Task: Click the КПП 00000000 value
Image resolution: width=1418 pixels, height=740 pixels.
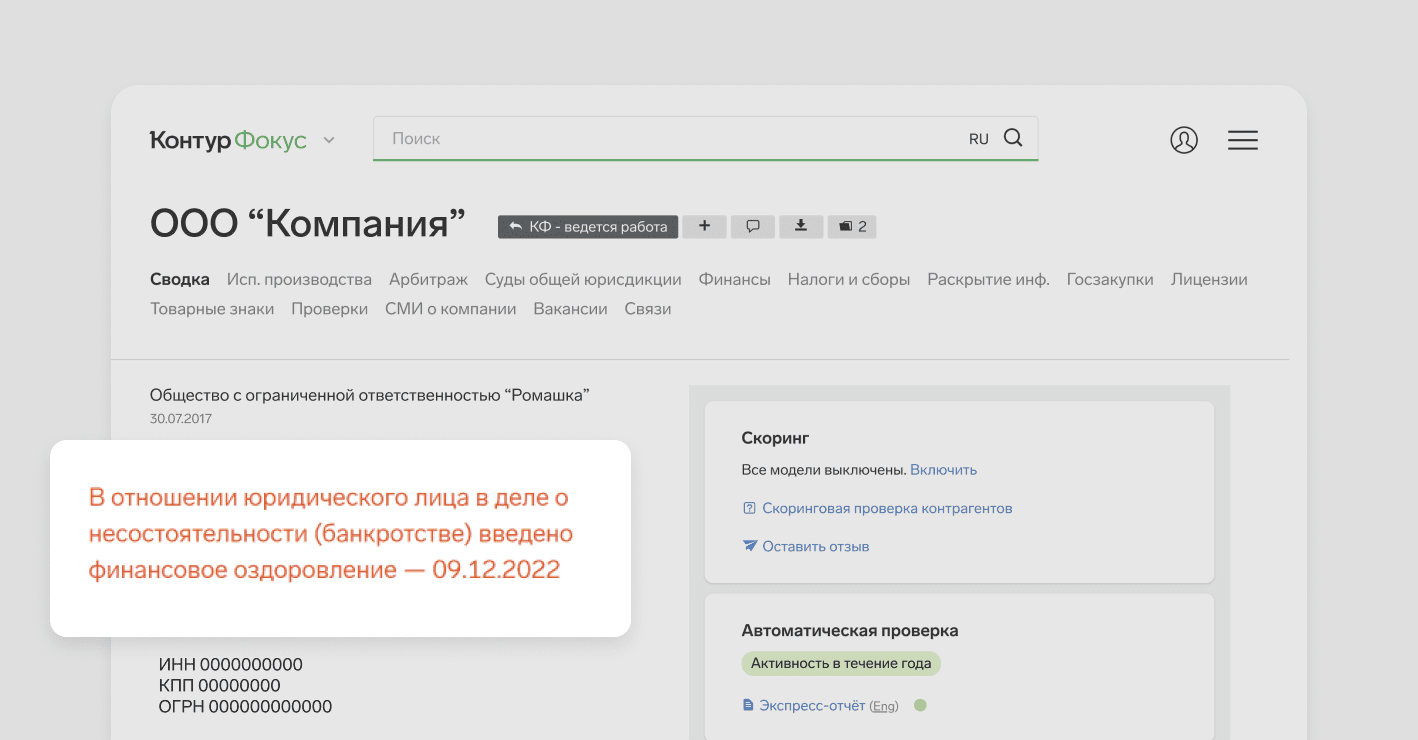Action: [x=220, y=686]
